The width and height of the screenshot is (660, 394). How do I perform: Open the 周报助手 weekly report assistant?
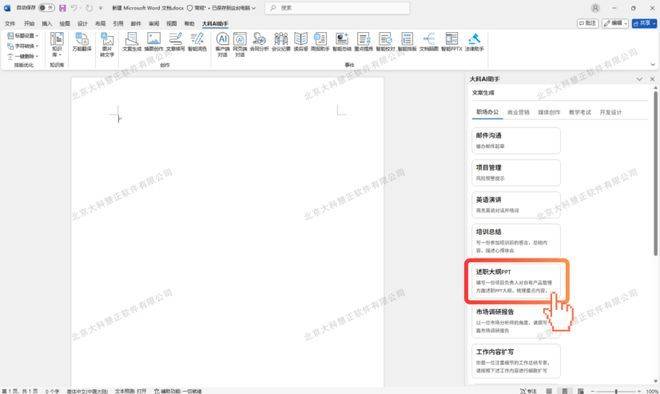(x=320, y=41)
